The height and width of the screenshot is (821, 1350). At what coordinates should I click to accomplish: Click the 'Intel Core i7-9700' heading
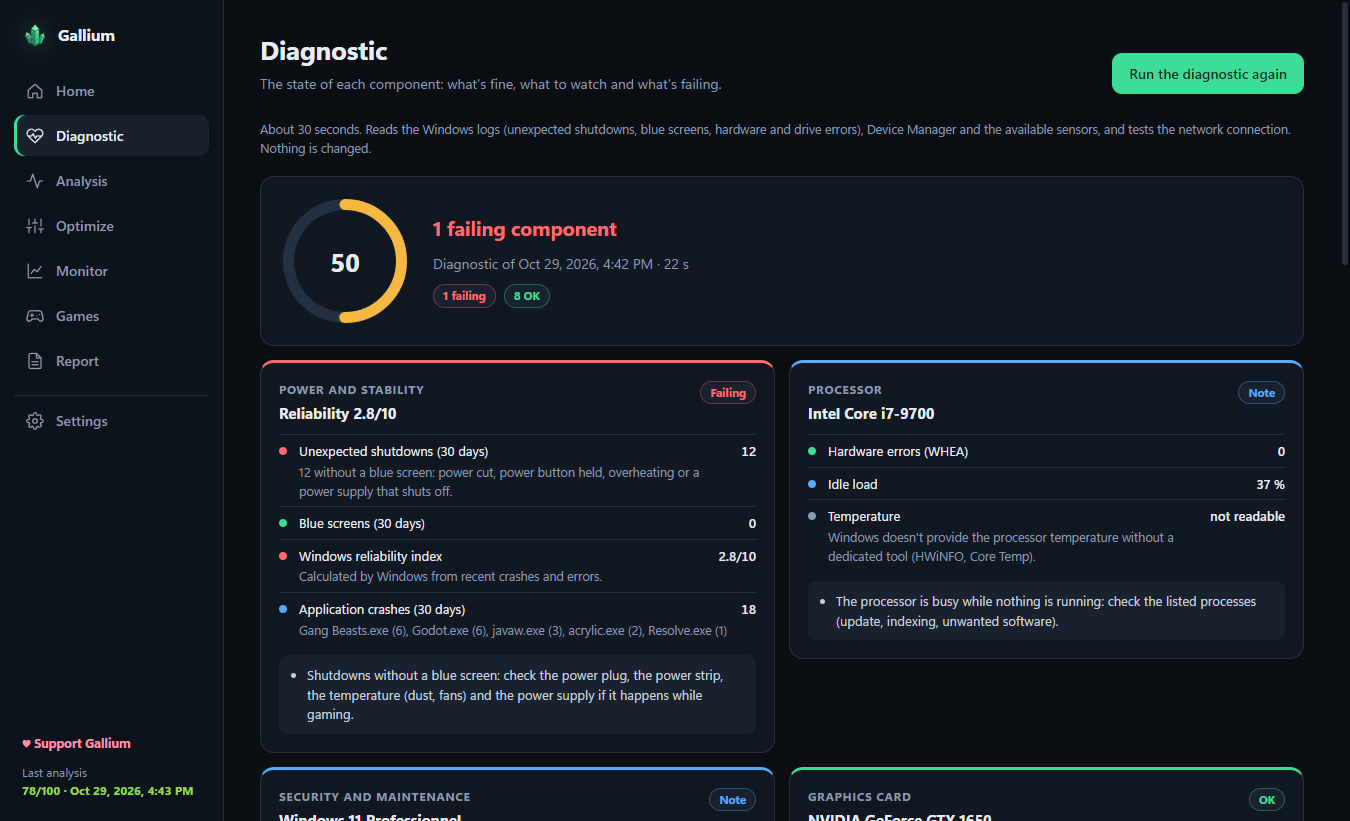(871, 413)
